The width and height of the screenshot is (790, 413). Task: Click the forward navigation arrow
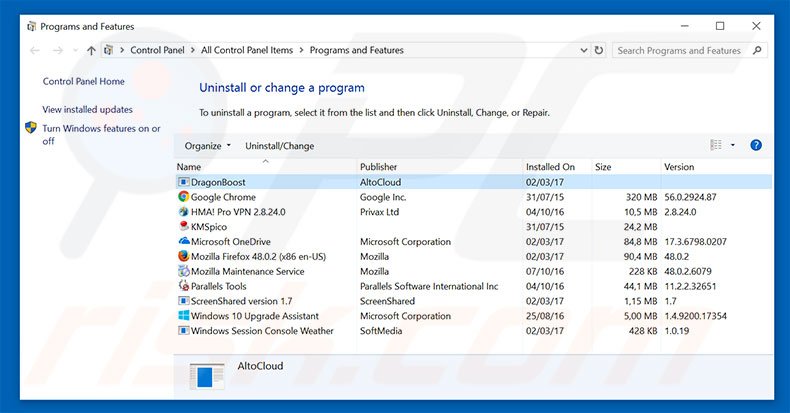tap(58, 50)
